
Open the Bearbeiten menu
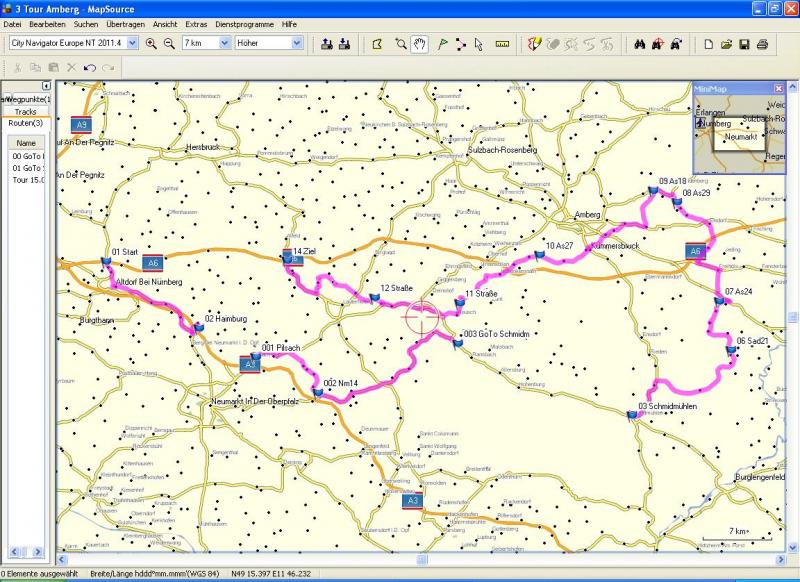[47, 24]
